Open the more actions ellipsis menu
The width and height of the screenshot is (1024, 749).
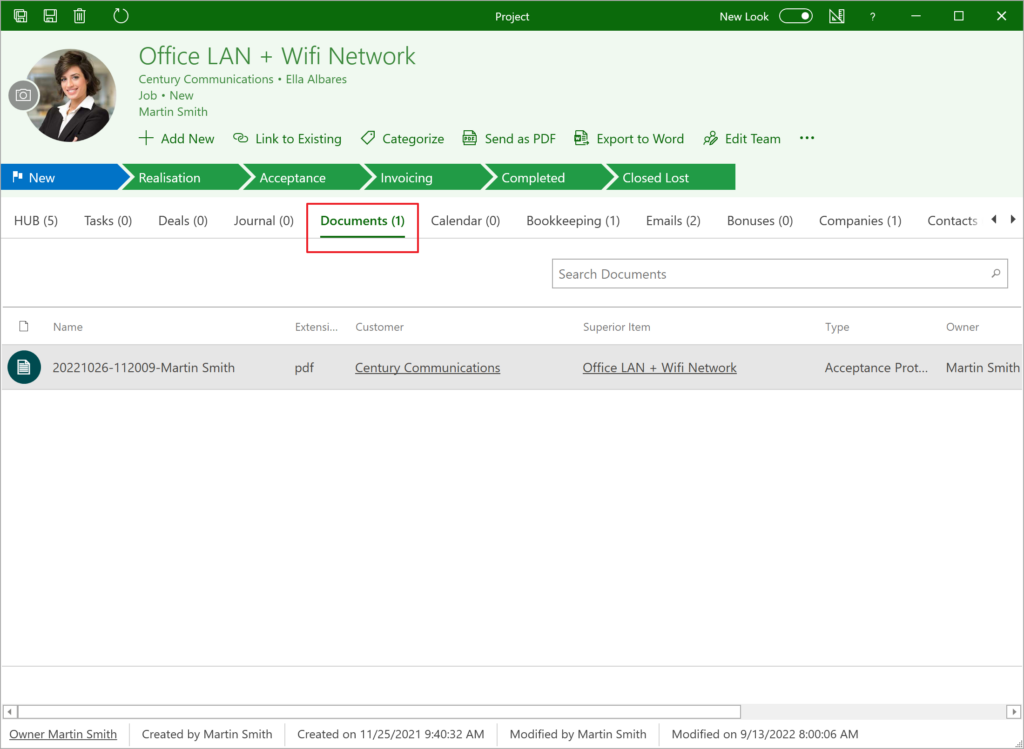807,138
